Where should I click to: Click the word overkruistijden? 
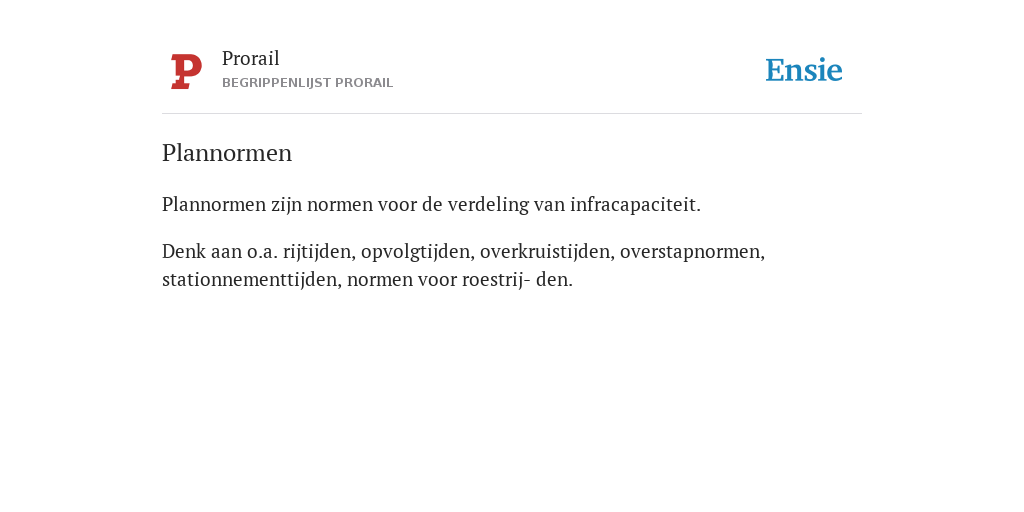click(547, 252)
